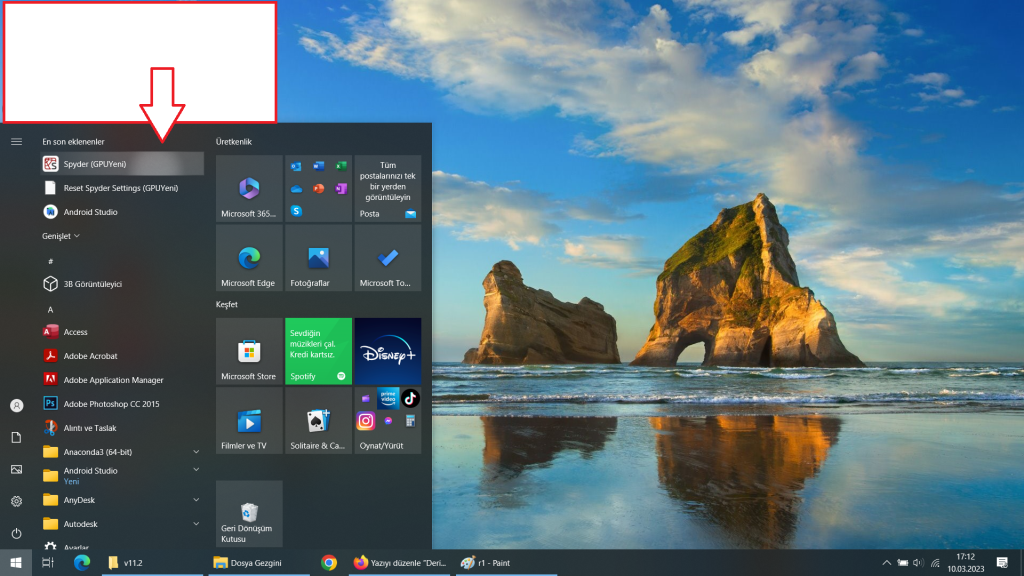Launch Adobe Photoshop CC 2015
1024x576 pixels.
point(110,404)
